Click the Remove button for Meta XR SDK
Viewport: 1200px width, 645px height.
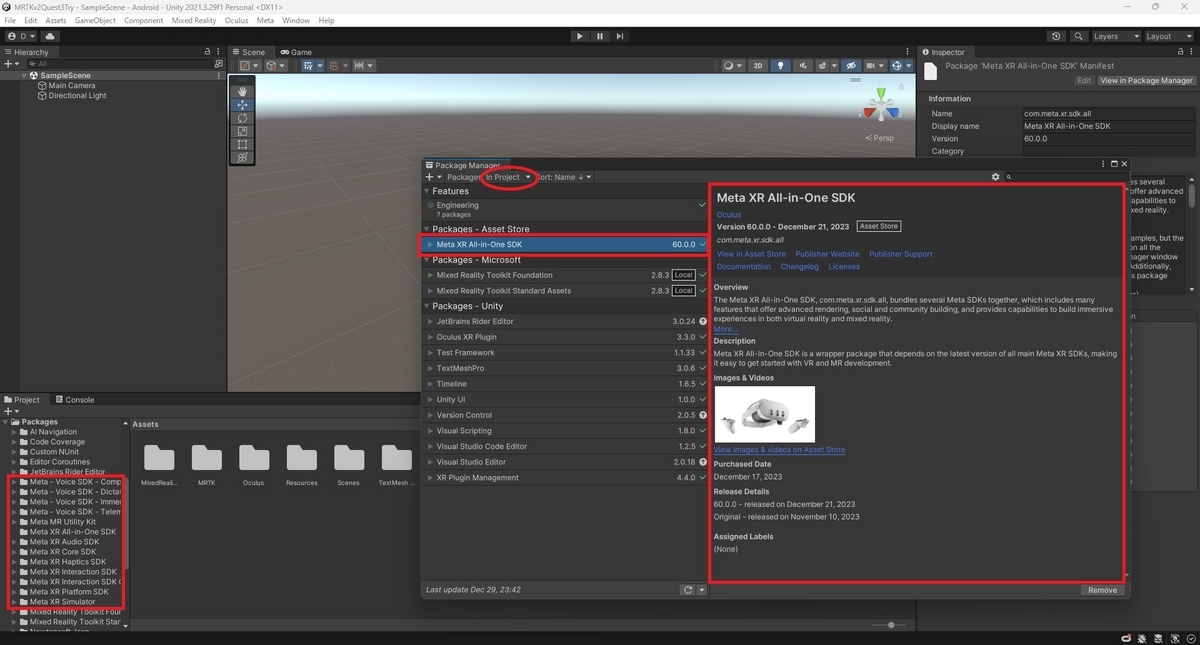point(1101,590)
